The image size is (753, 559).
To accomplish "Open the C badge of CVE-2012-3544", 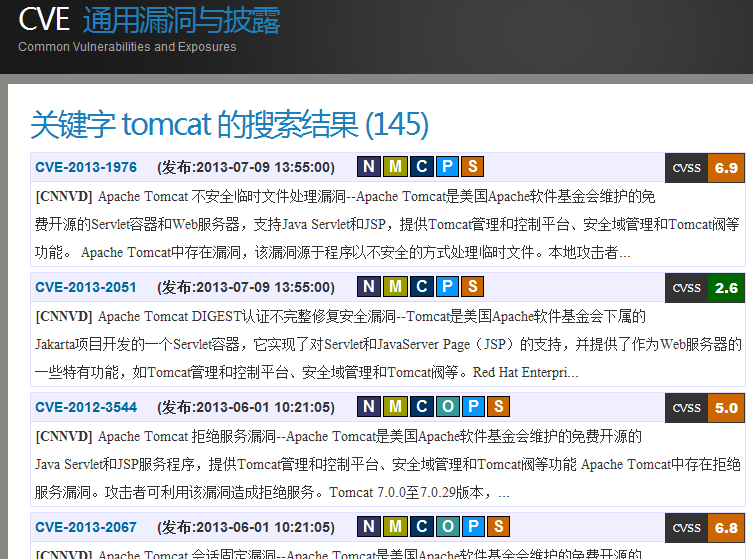I will coord(422,407).
